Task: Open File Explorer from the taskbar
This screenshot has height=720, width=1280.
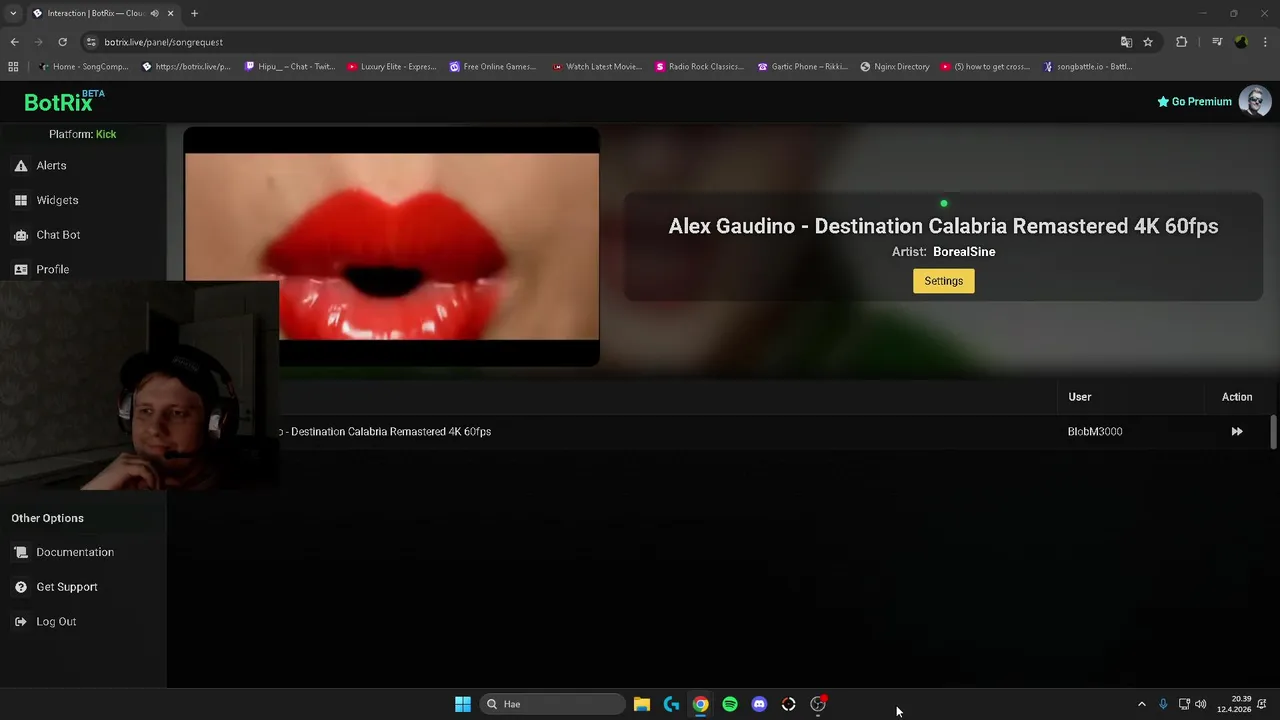Action: pyautogui.click(x=642, y=704)
